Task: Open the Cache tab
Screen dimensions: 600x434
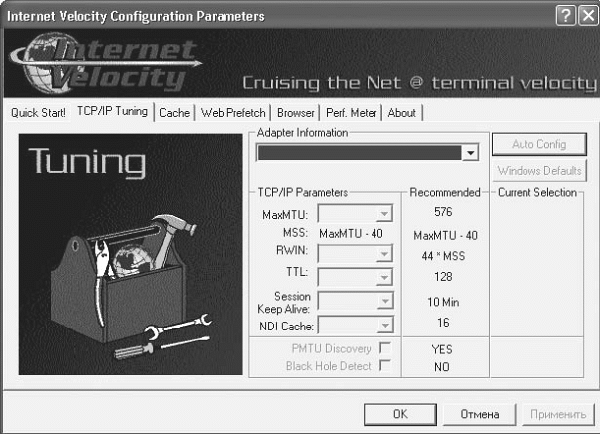Action: point(174,113)
